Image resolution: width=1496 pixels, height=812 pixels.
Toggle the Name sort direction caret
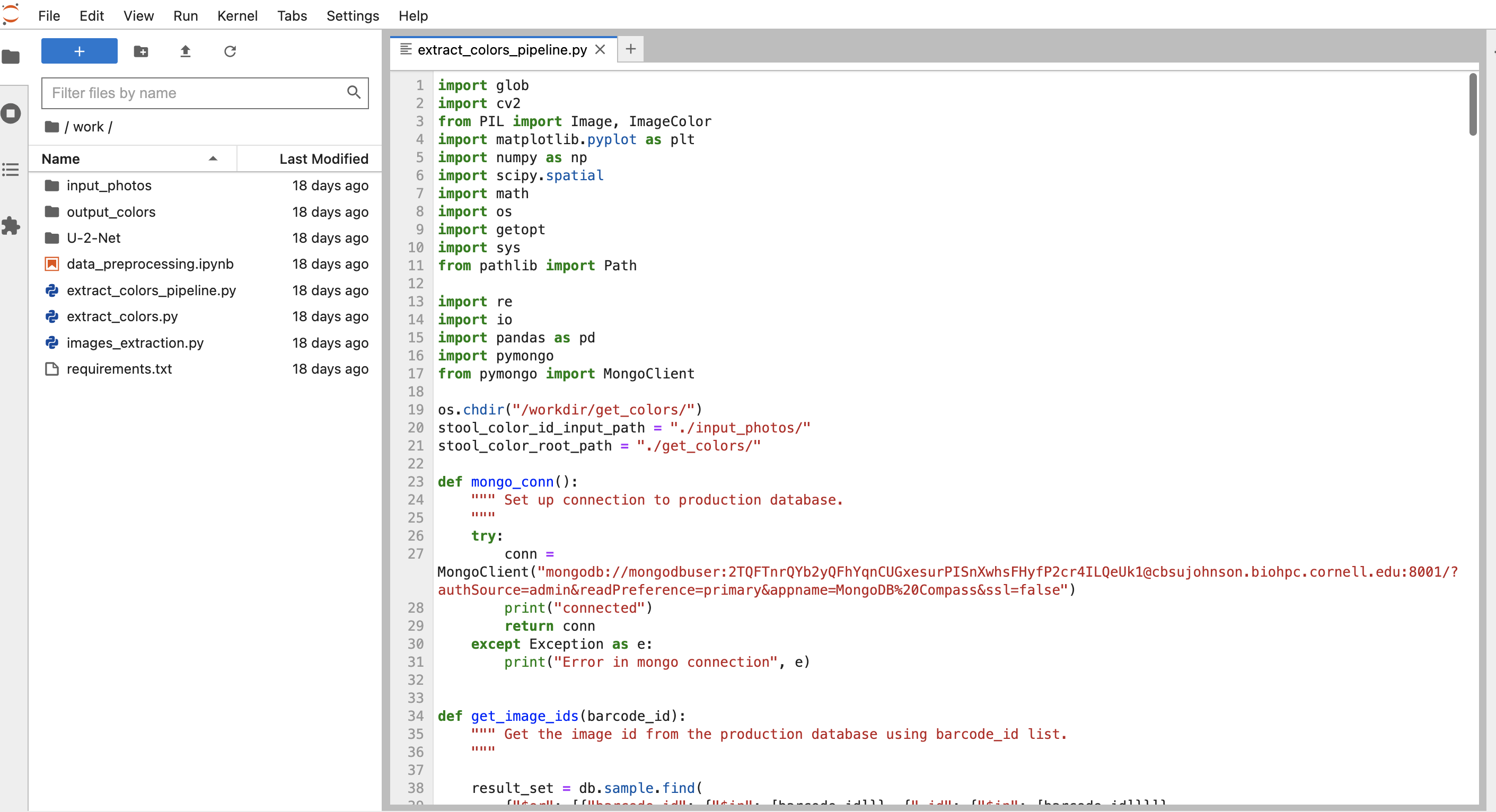(213, 158)
